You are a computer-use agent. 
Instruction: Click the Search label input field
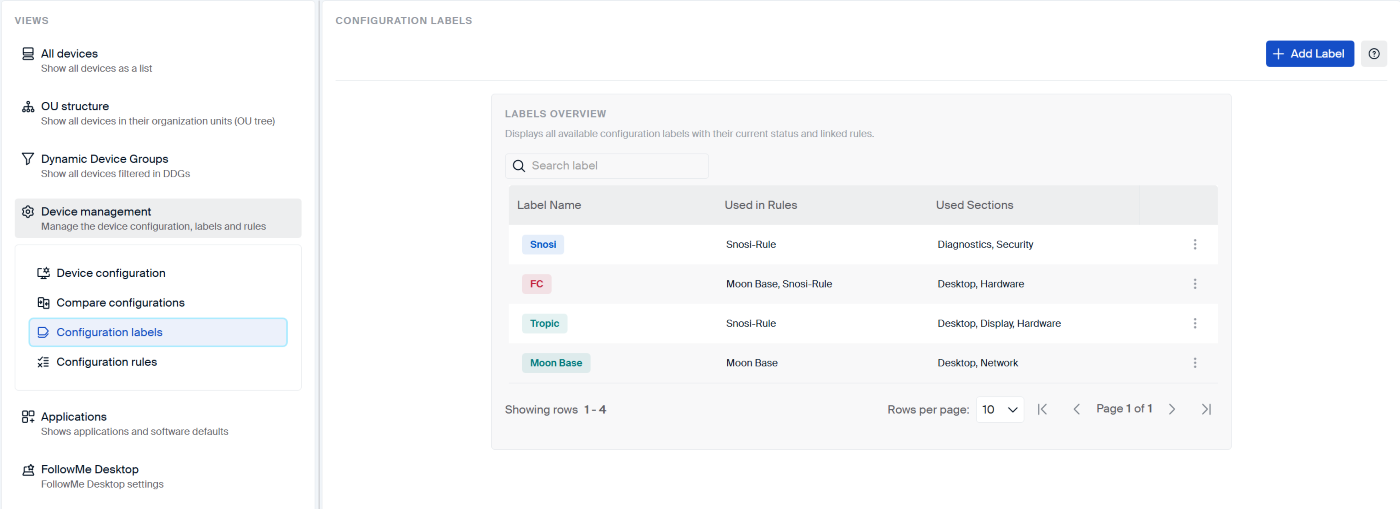coord(615,166)
